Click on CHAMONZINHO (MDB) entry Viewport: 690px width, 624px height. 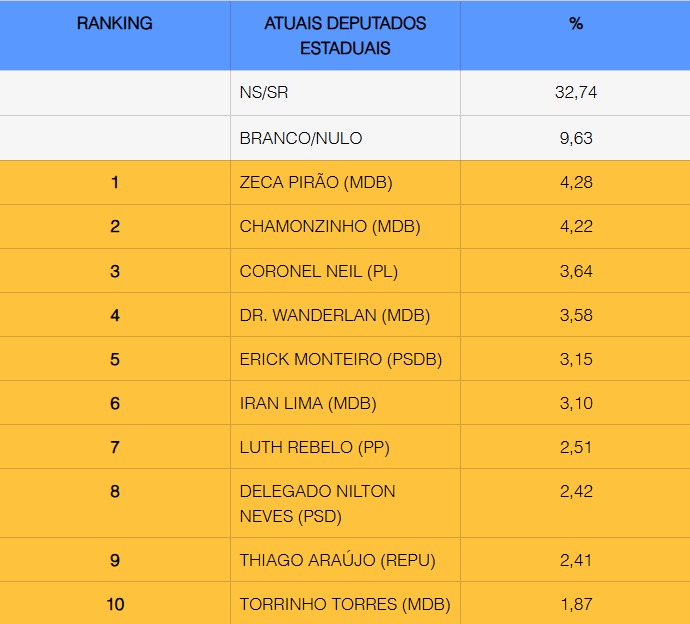pos(330,227)
